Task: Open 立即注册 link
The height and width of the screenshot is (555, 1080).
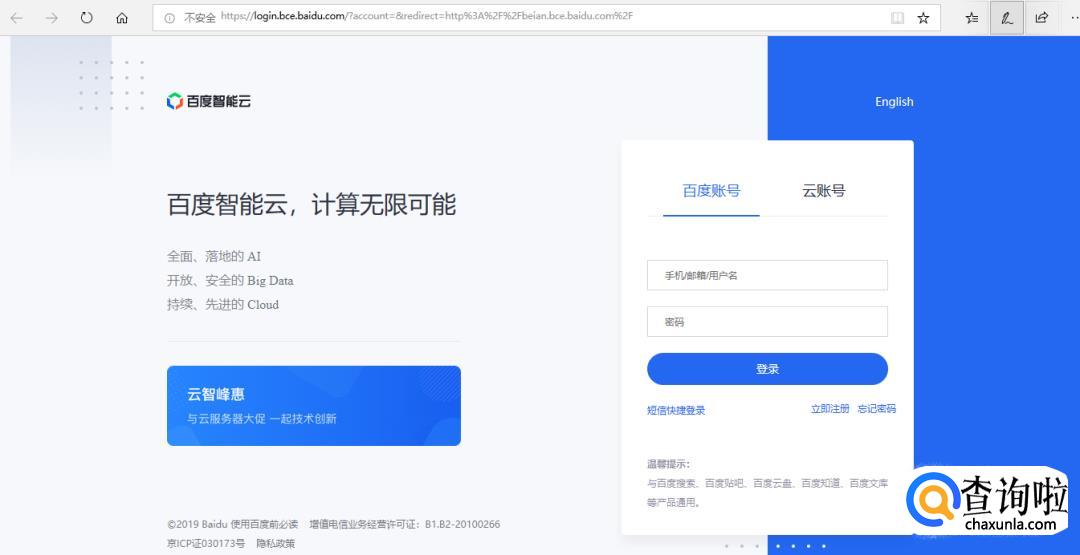Action: pyautogui.click(x=830, y=409)
